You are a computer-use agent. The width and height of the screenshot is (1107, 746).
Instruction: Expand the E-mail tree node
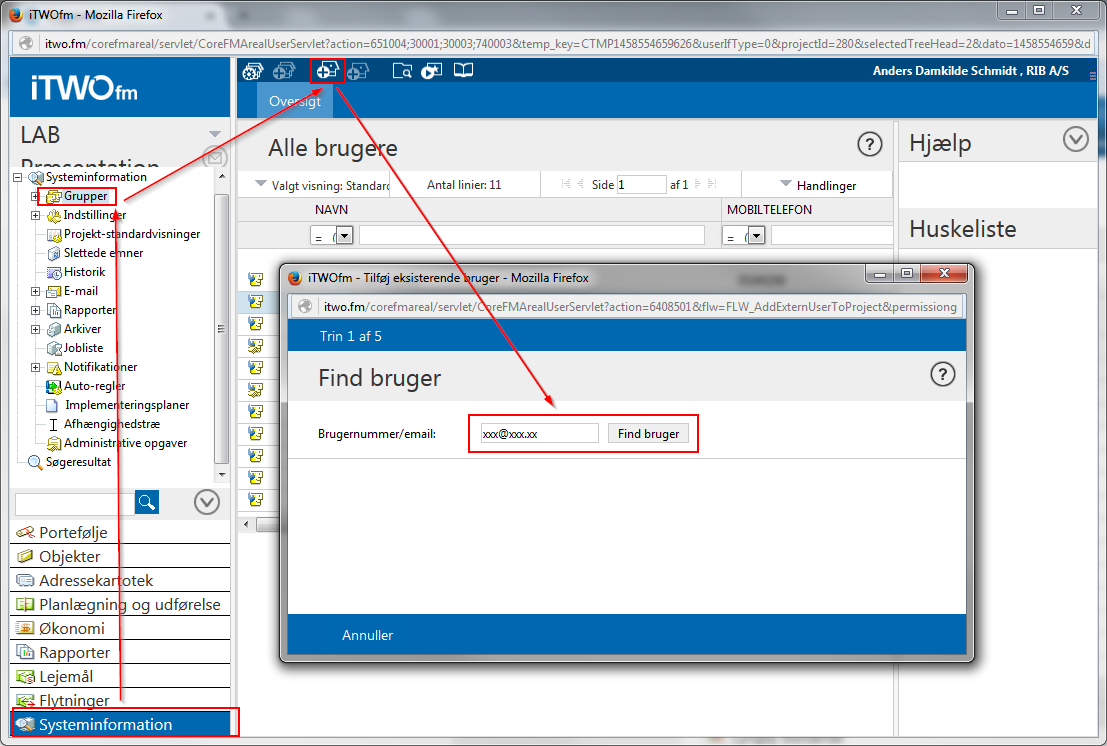pyautogui.click(x=35, y=292)
